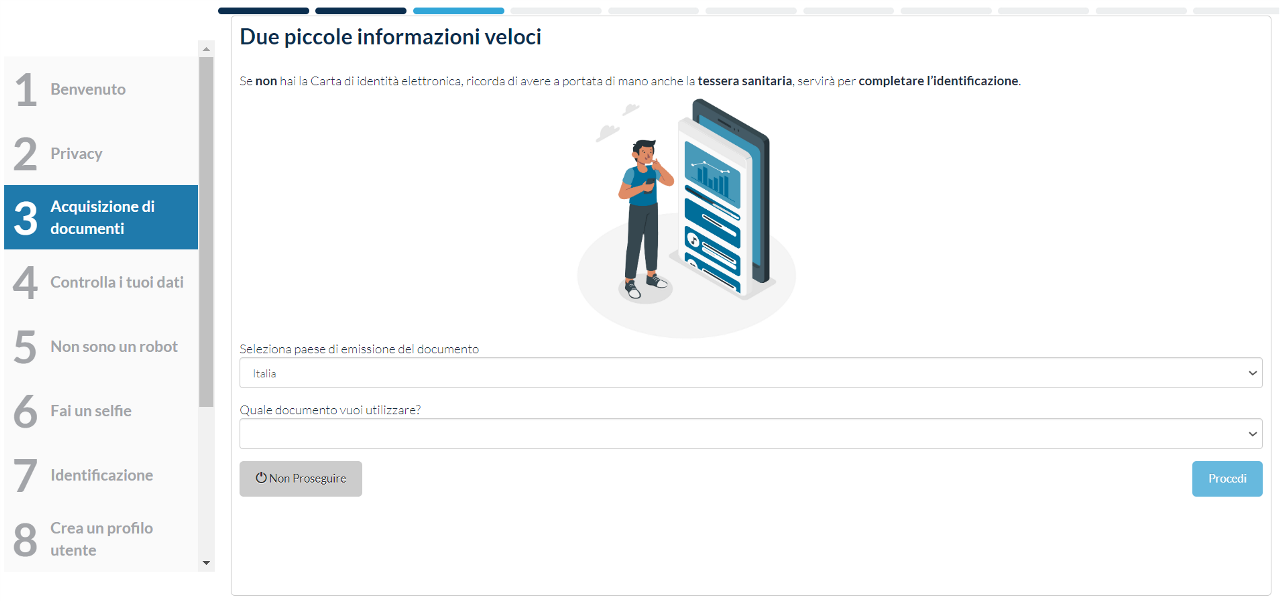The image size is (1280, 601).
Task: Click the Non Proseguire button
Action: (x=301, y=479)
